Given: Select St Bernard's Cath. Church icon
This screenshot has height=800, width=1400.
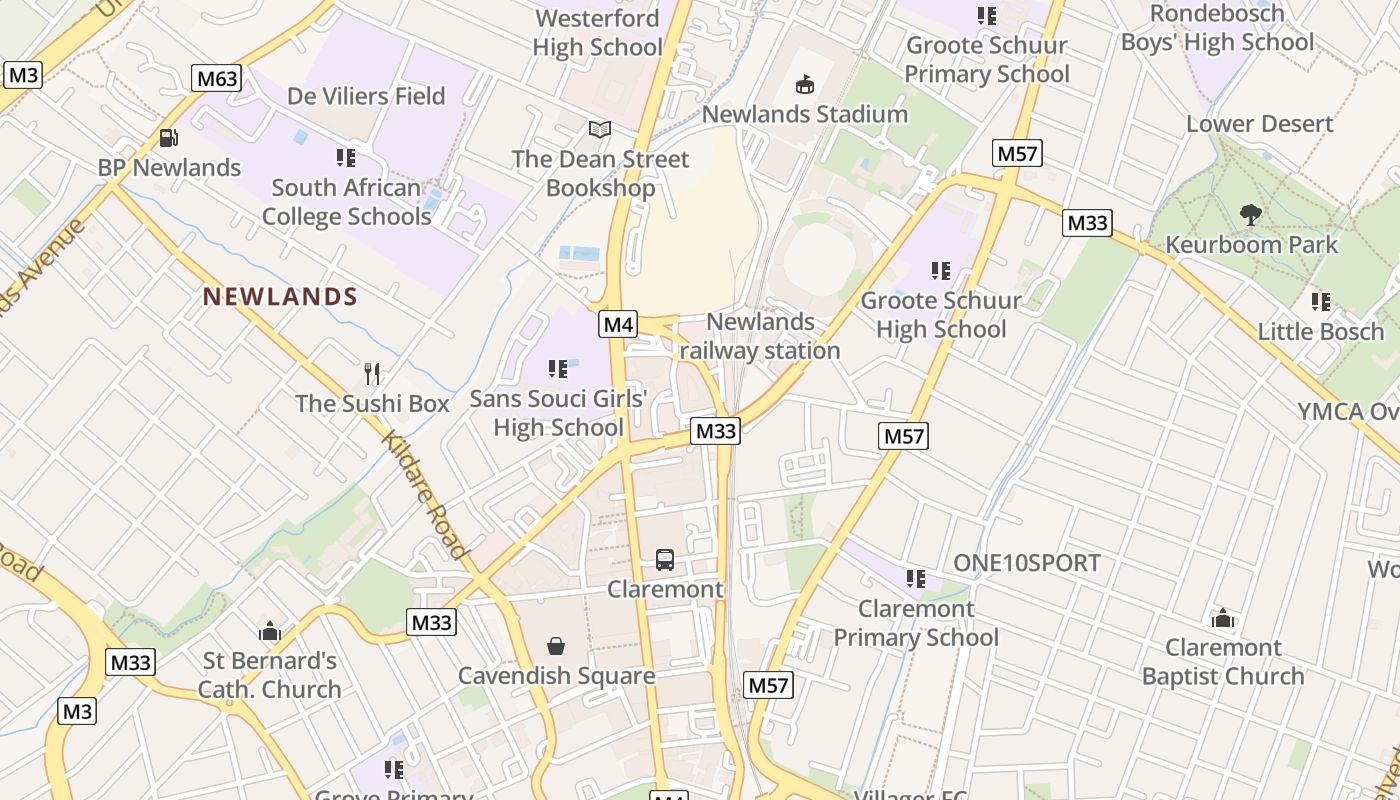Looking at the screenshot, I should point(270,631).
